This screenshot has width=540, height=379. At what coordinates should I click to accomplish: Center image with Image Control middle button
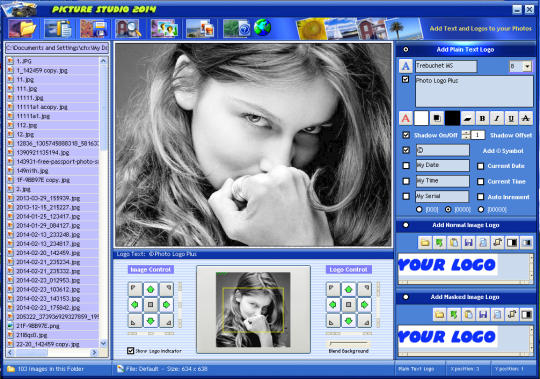click(150, 305)
